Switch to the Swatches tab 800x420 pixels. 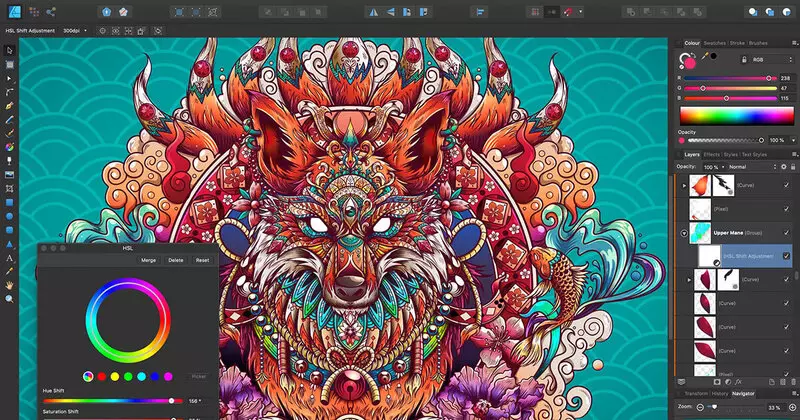coord(714,43)
